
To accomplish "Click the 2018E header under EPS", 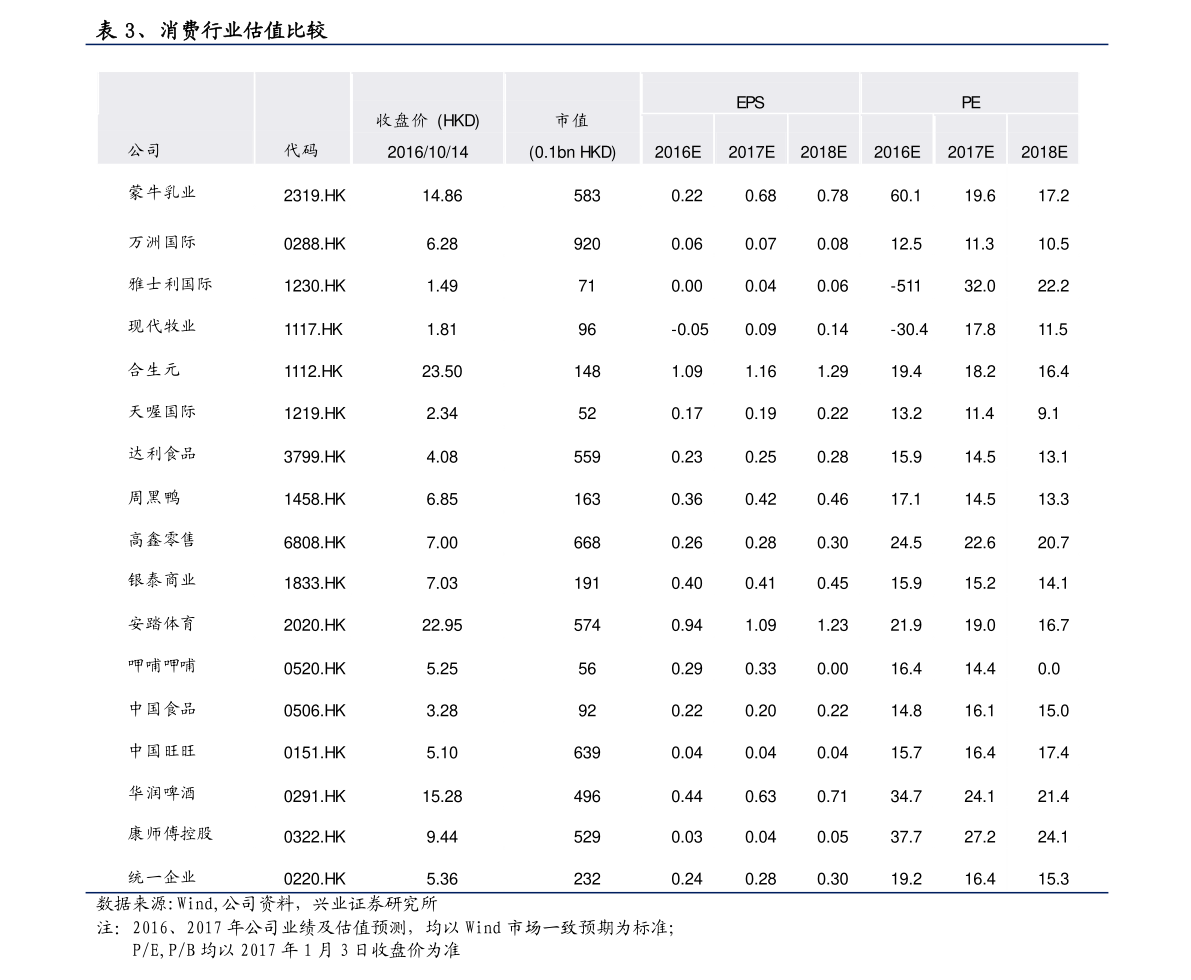I will (x=823, y=153).
